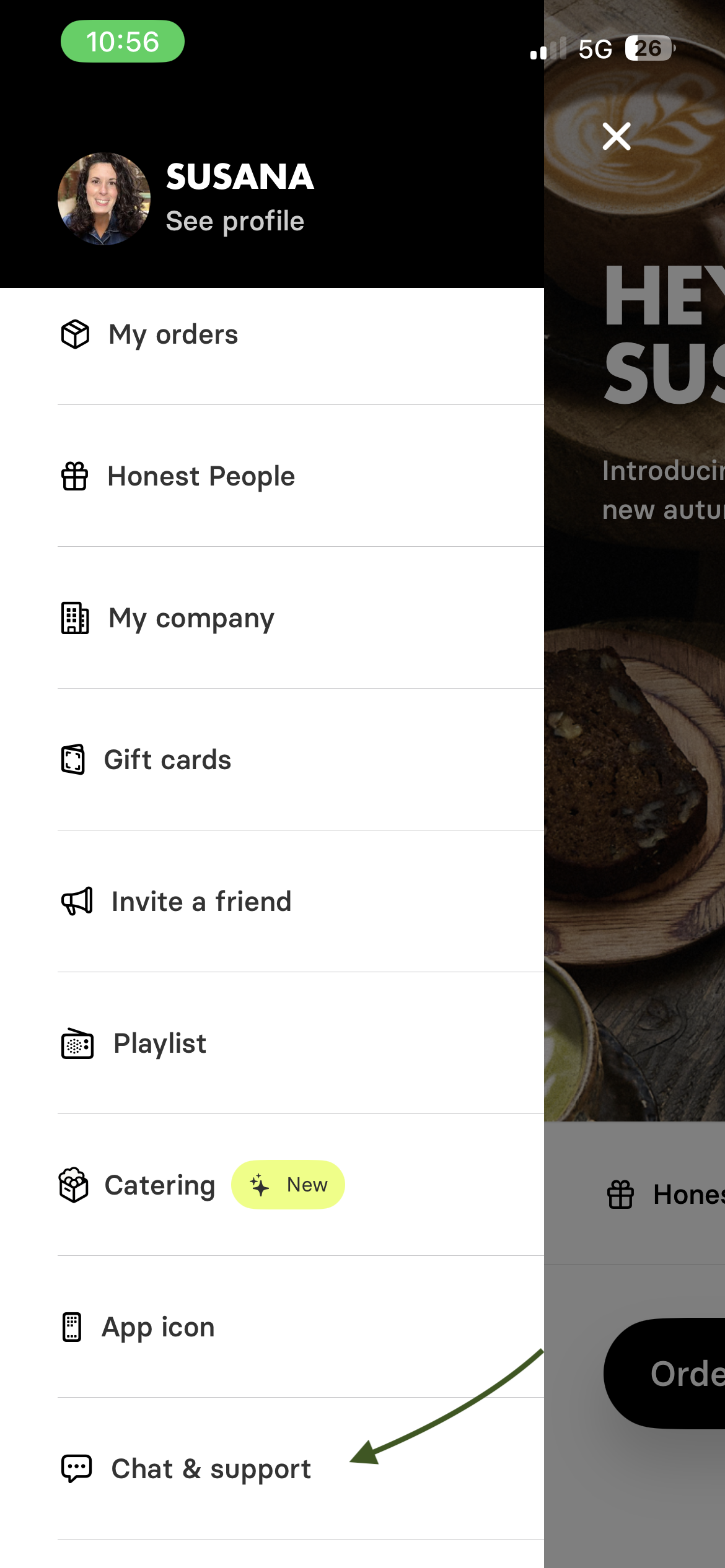This screenshot has height=1568, width=725.
Task: Tap Susana's profile photo
Action: coord(104,199)
